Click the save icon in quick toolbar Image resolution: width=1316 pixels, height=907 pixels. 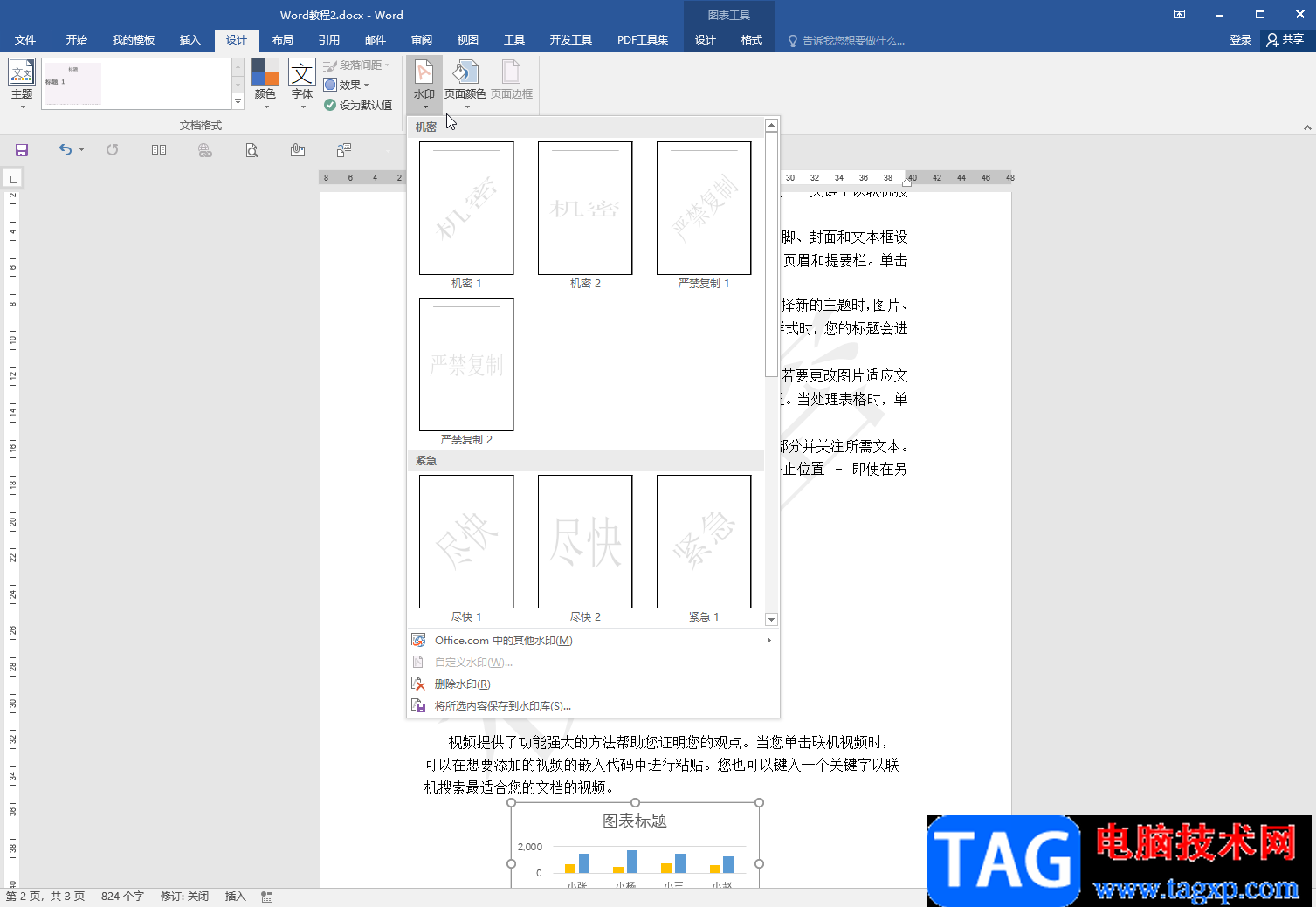(22, 150)
